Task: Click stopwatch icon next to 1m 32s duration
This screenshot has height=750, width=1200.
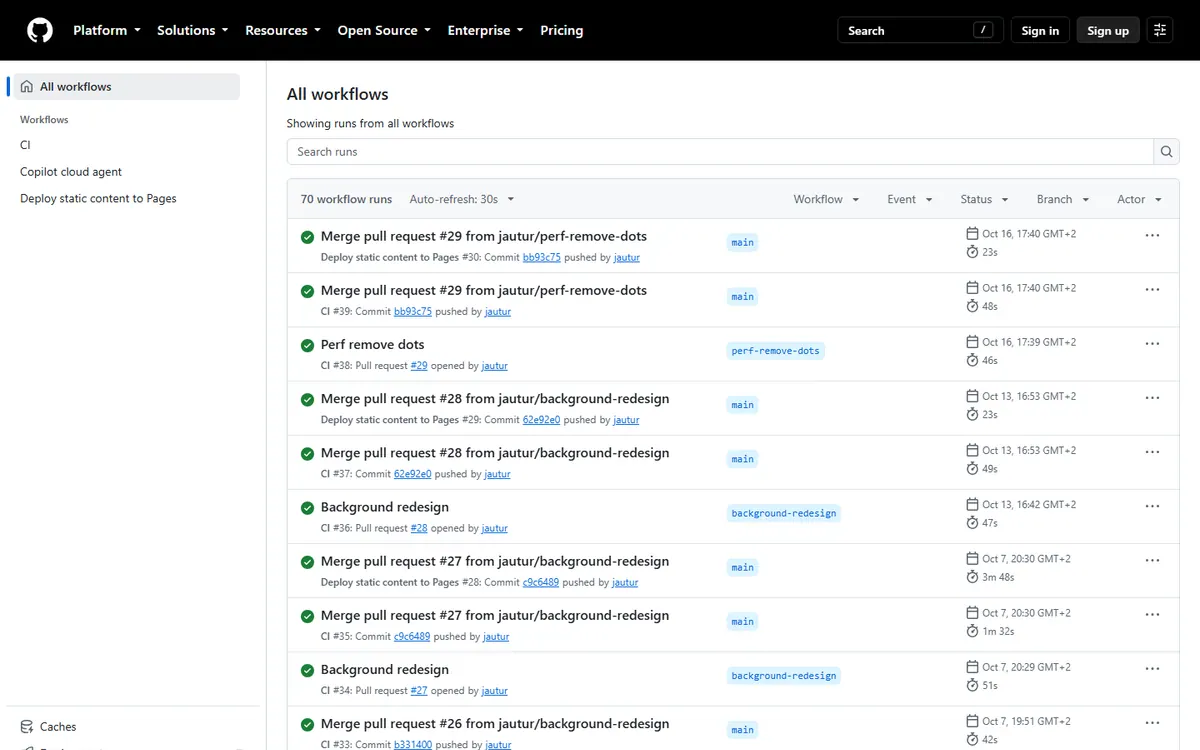Action: pos(972,631)
